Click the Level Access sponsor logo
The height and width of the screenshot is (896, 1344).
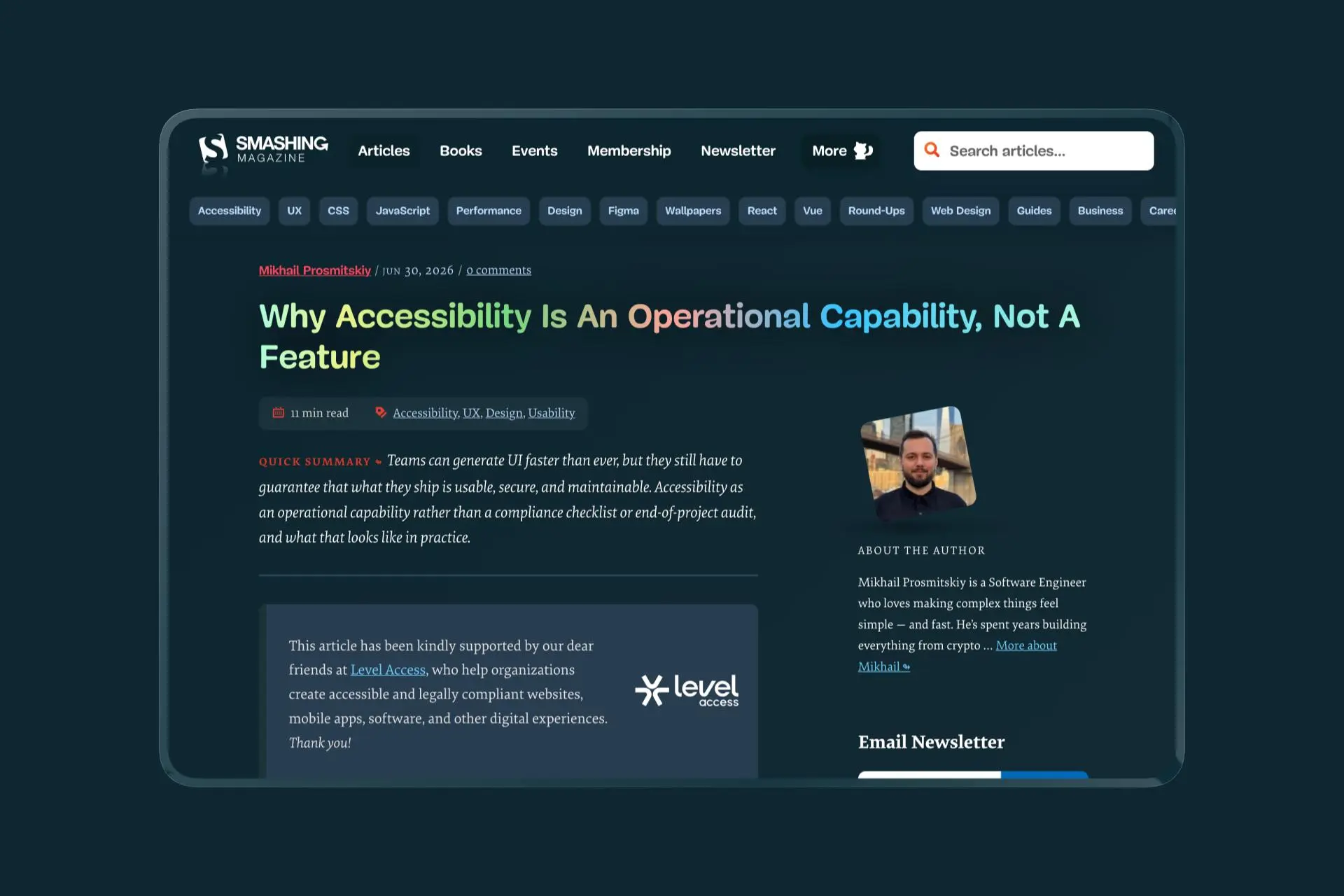click(687, 690)
